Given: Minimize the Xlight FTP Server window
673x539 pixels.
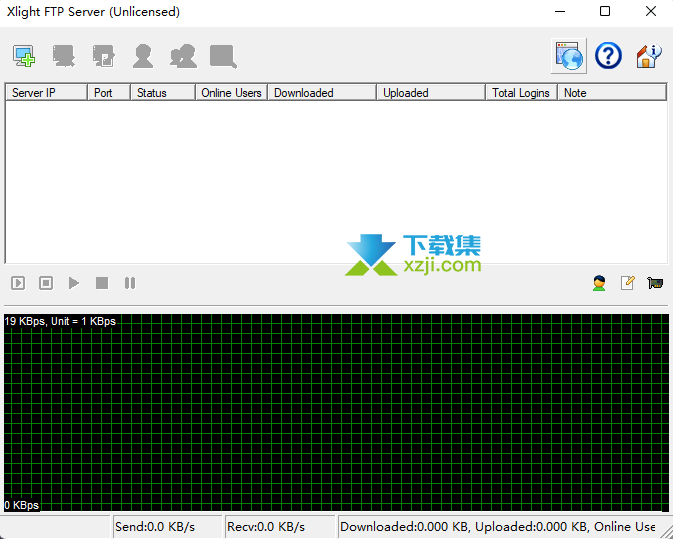Looking at the screenshot, I should click(x=560, y=12).
